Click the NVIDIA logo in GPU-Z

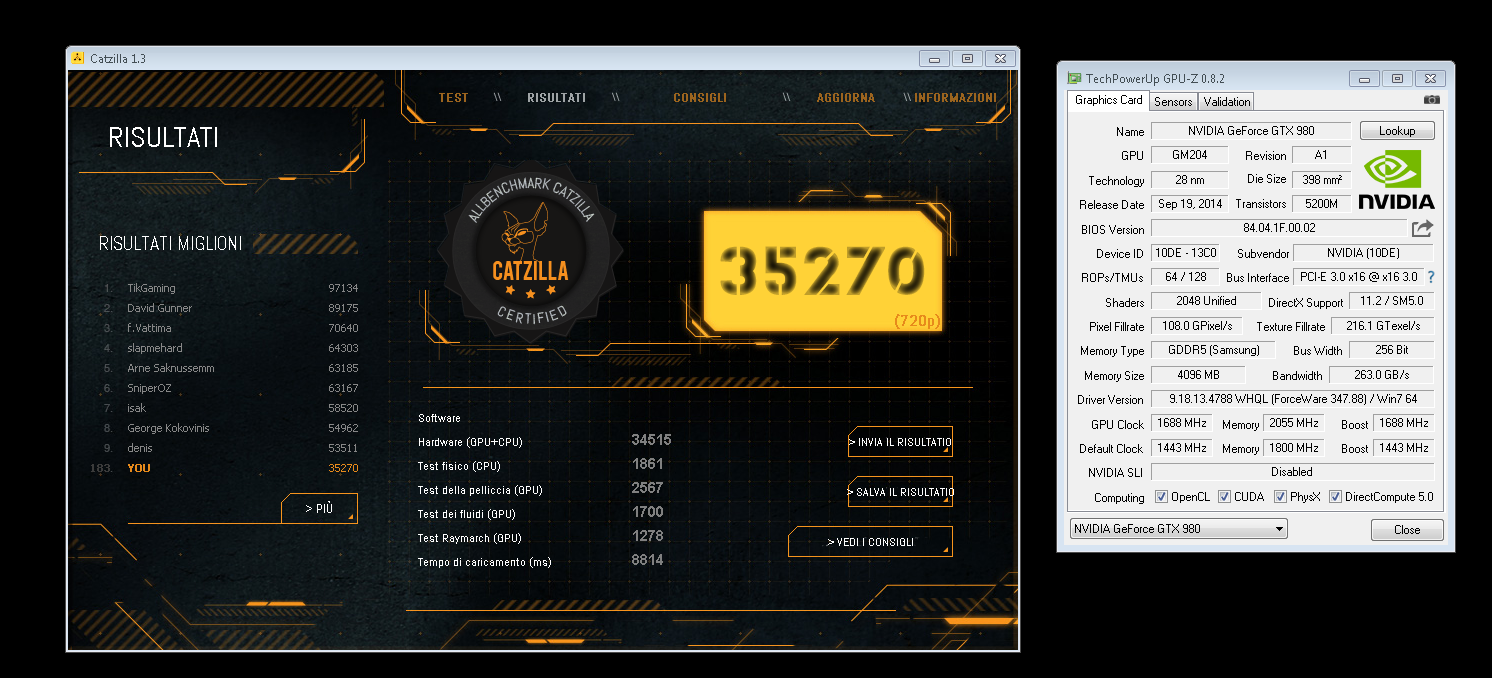coord(1396,180)
